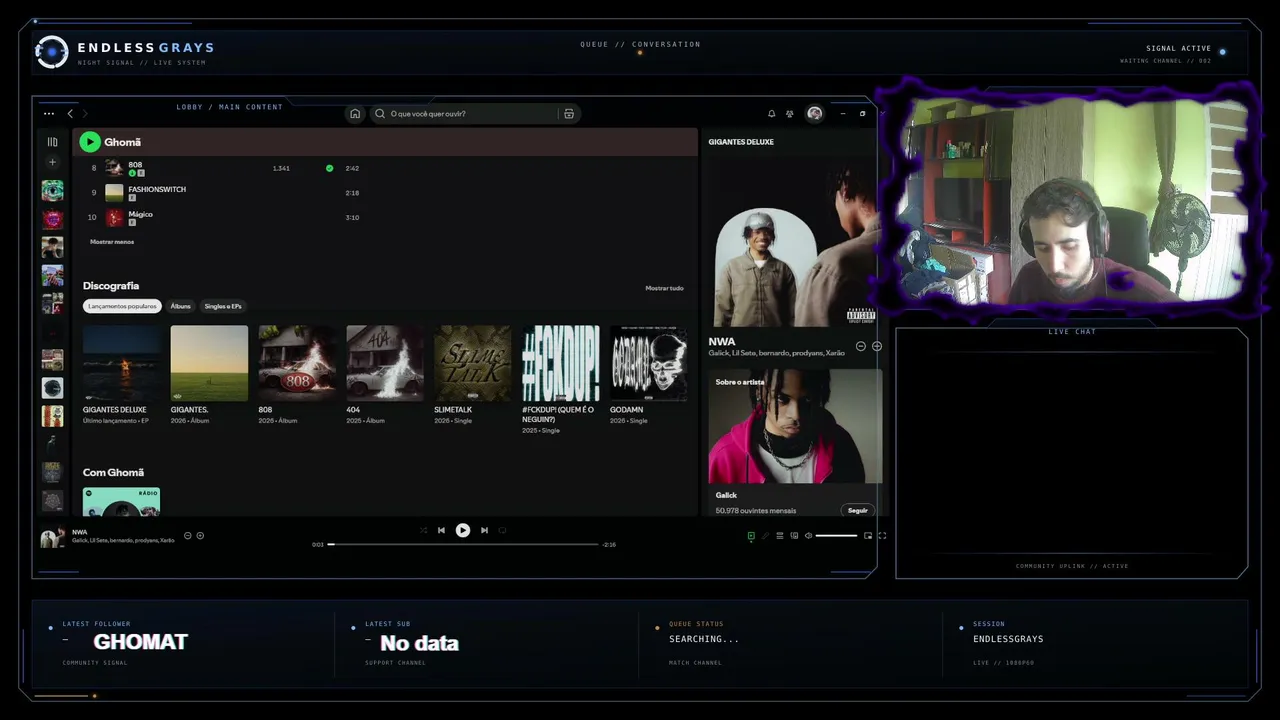Add NWA to library via the panel's plus icon
The width and height of the screenshot is (1280, 720).
[877, 346]
